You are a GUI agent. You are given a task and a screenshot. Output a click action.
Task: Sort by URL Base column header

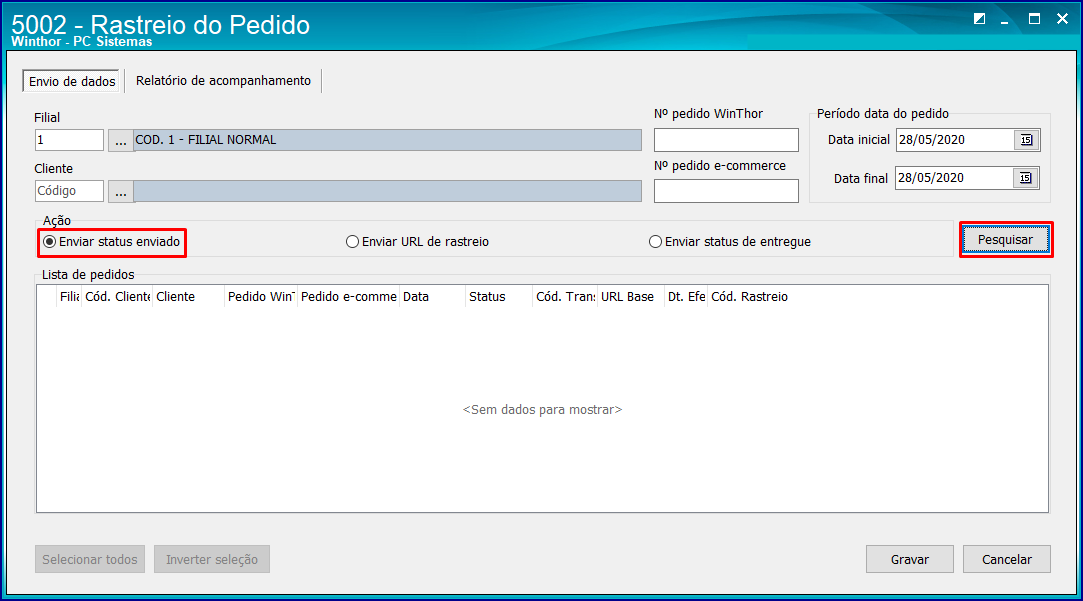pyautogui.click(x=631, y=296)
